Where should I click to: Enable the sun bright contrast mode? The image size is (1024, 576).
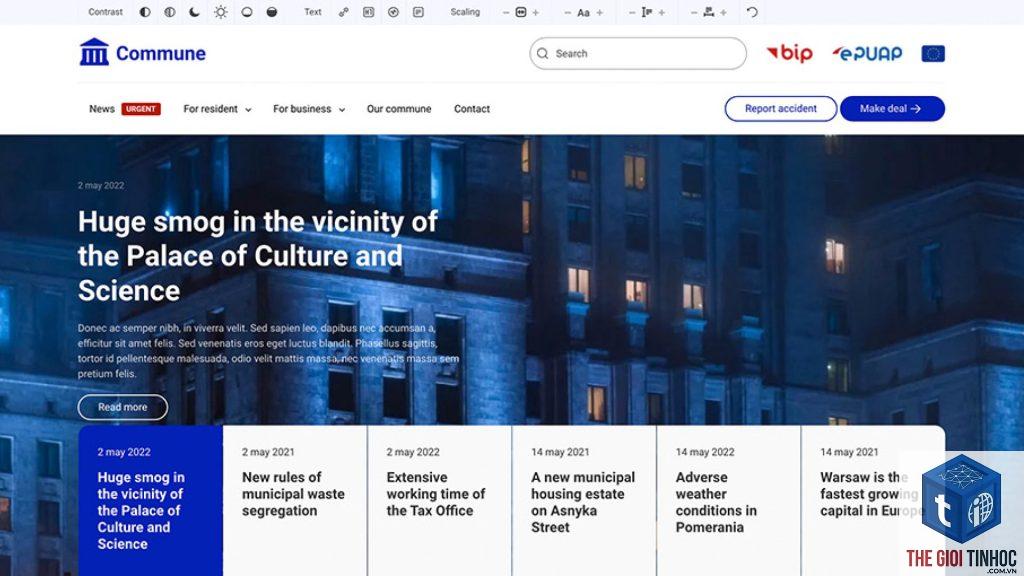point(221,12)
